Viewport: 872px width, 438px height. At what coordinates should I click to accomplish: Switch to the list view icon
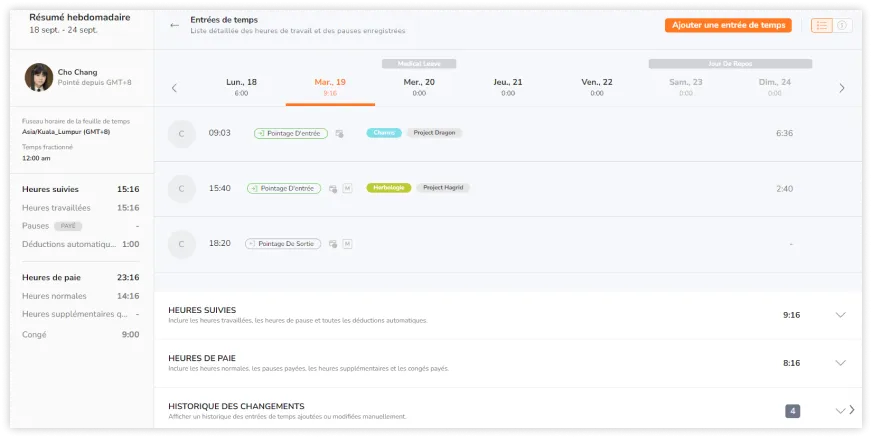[821, 25]
